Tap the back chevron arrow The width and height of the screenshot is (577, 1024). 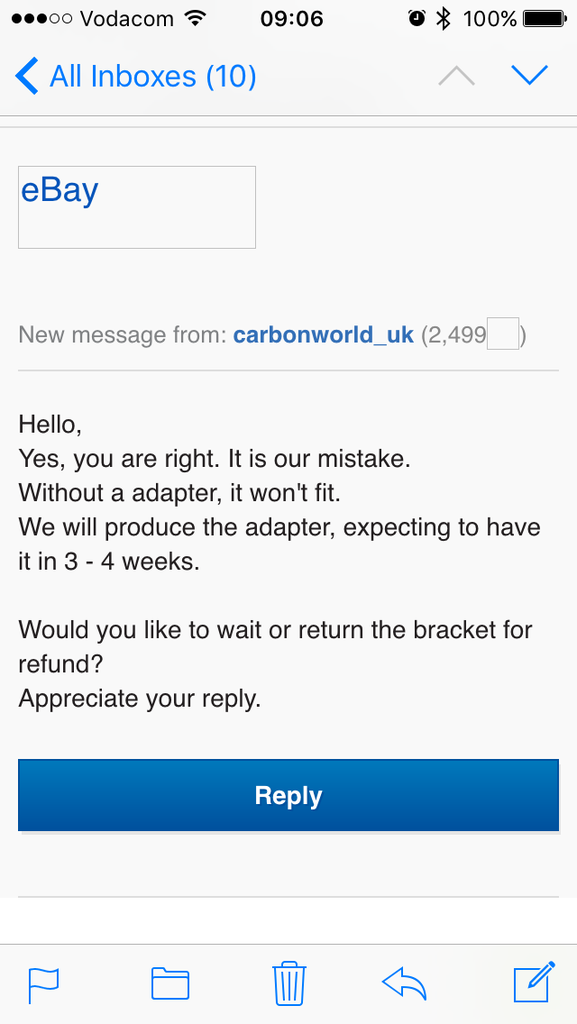(x=27, y=76)
